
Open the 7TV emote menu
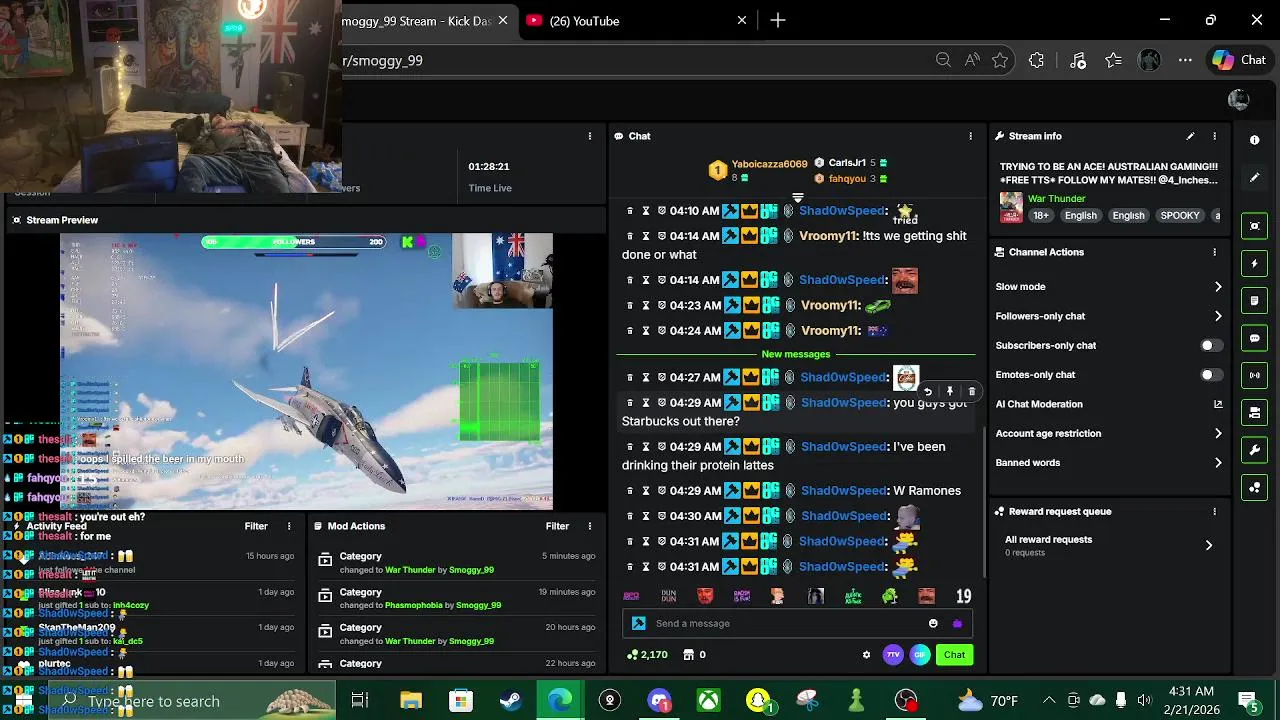[x=893, y=655]
